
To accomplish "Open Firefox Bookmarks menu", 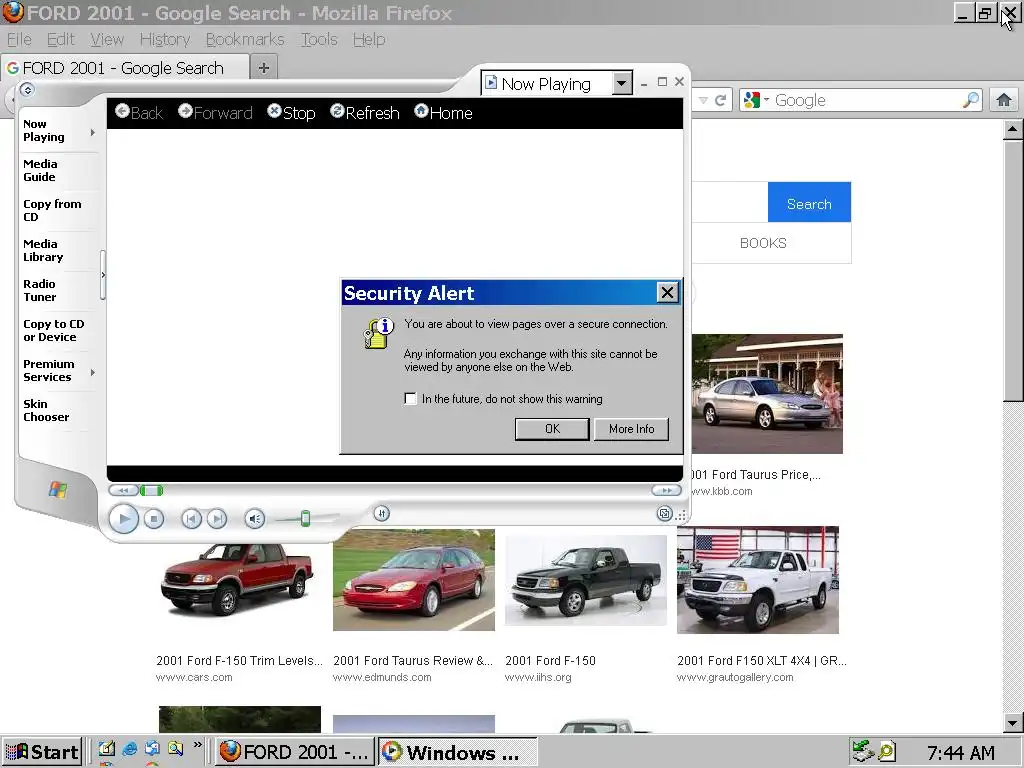I will click(245, 39).
